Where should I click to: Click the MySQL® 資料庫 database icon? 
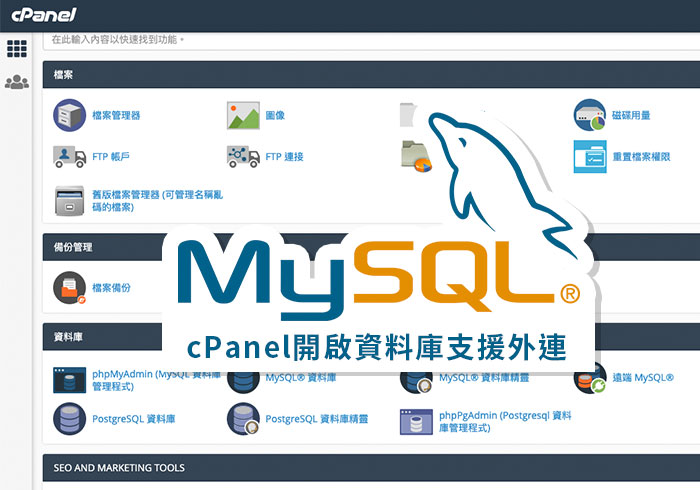pyautogui.click(x=243, y=382)
